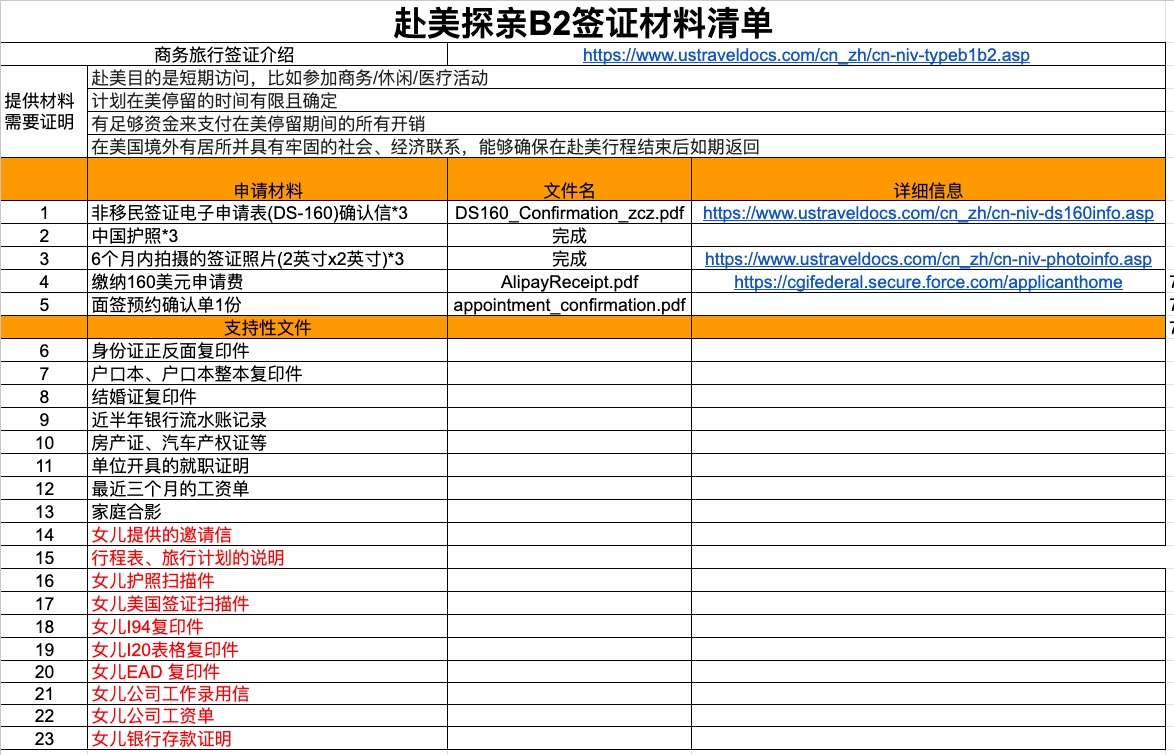Select cell 女儿提供的邀请信
Screen dimensions: 1174x755
click(x=267, y=535)
